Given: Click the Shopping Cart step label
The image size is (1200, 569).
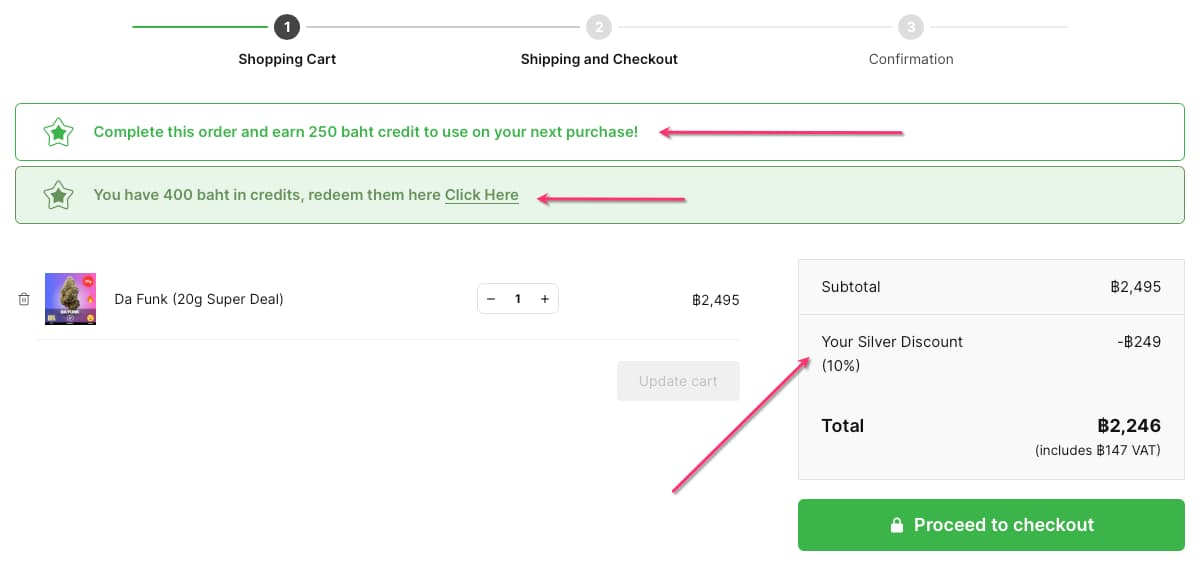Looking at the screenshot, I should coord(287,59).
